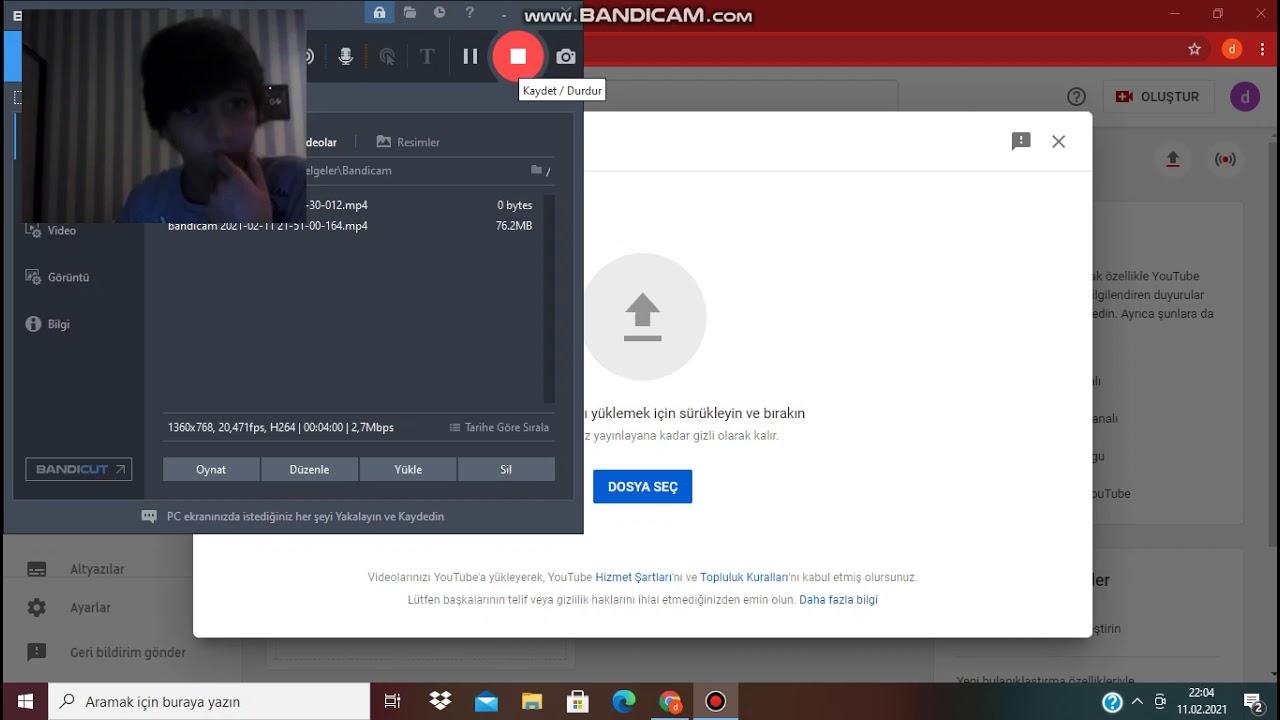1280x720 pixels.
Task: Open Chrome from the taskbar
Action: [x=670, y=701]
